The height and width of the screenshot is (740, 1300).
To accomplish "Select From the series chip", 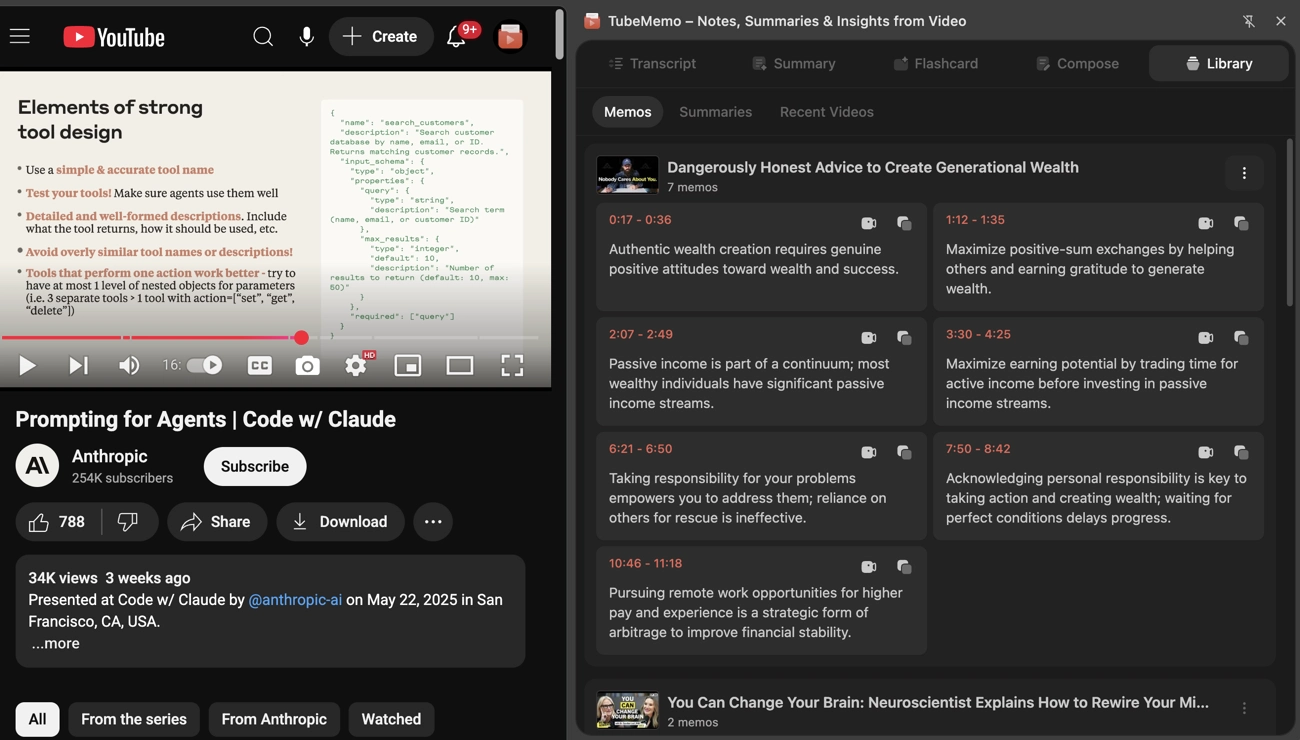I will pyautogui.click(x=134, y=719).
